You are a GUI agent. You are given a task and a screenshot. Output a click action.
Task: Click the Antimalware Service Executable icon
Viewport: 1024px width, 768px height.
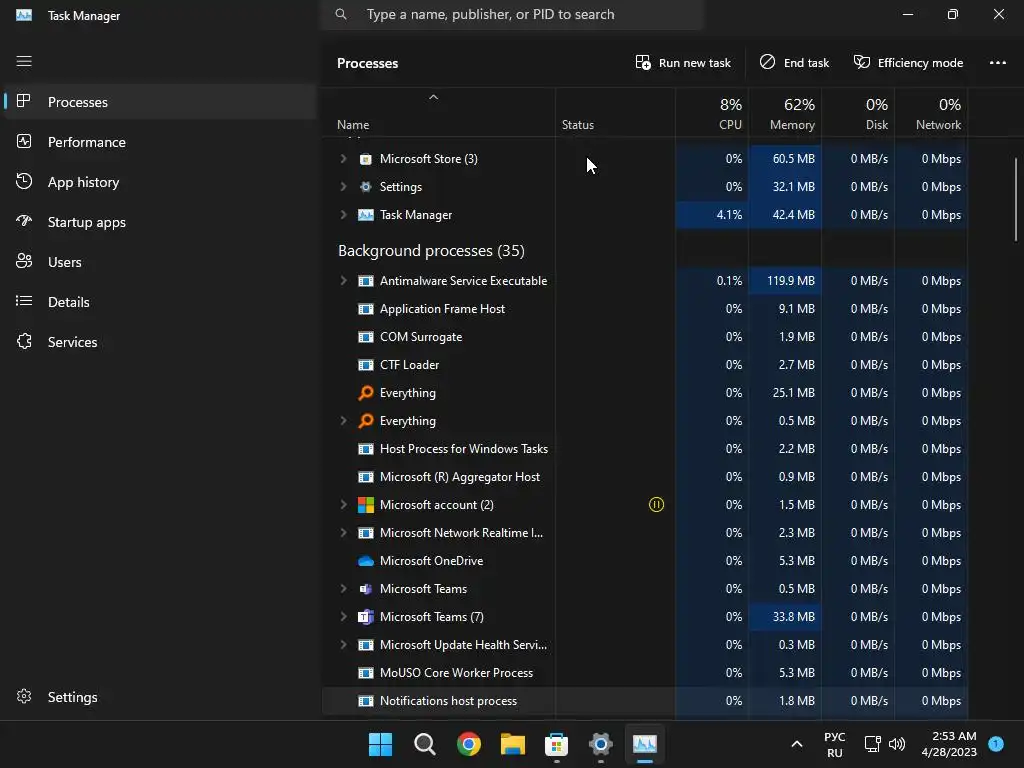click(x=366, y=281)
